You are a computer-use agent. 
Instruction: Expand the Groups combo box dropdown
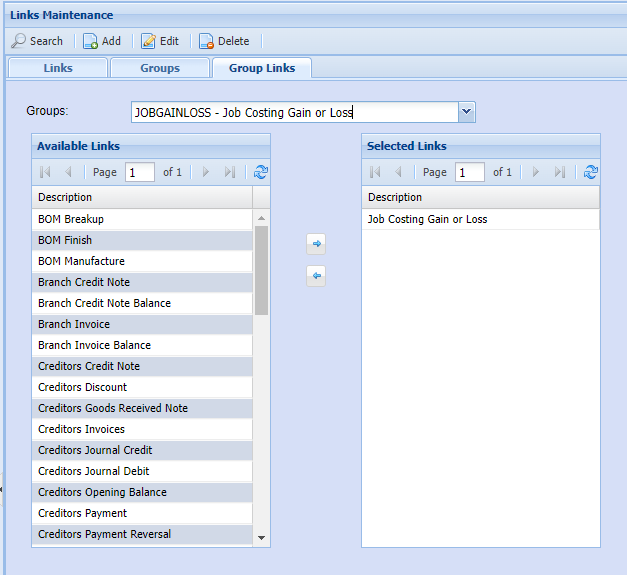(x=467, y=112)
